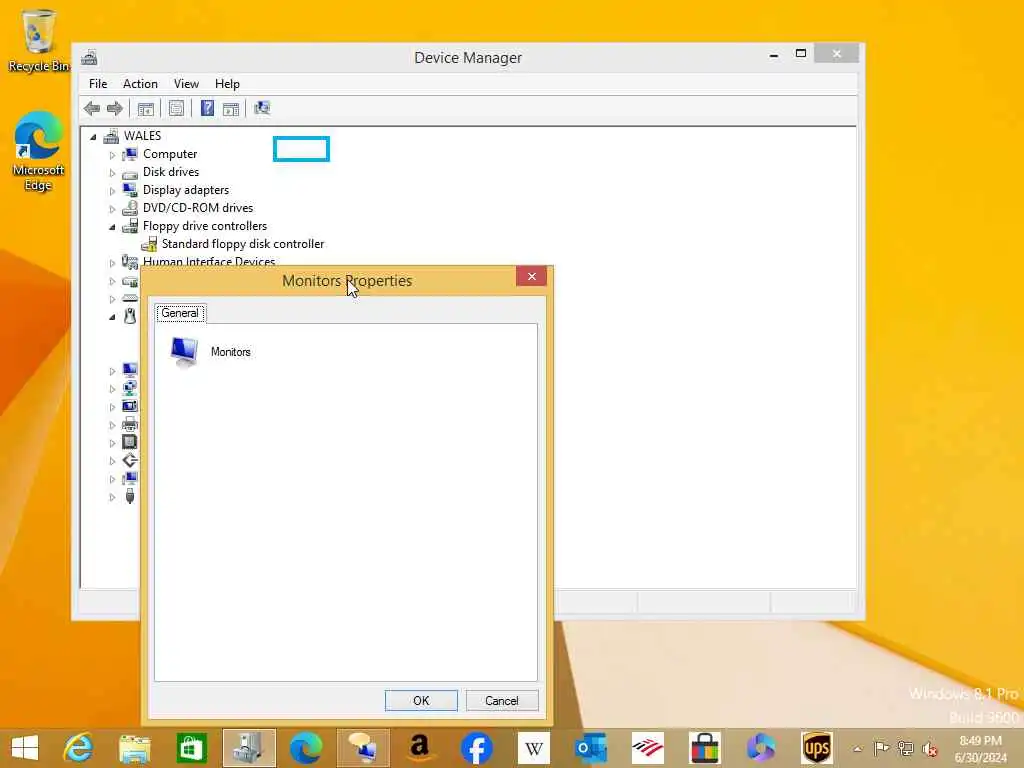Collapse the Floppy drive controllers node

click(x=112, y=227)
